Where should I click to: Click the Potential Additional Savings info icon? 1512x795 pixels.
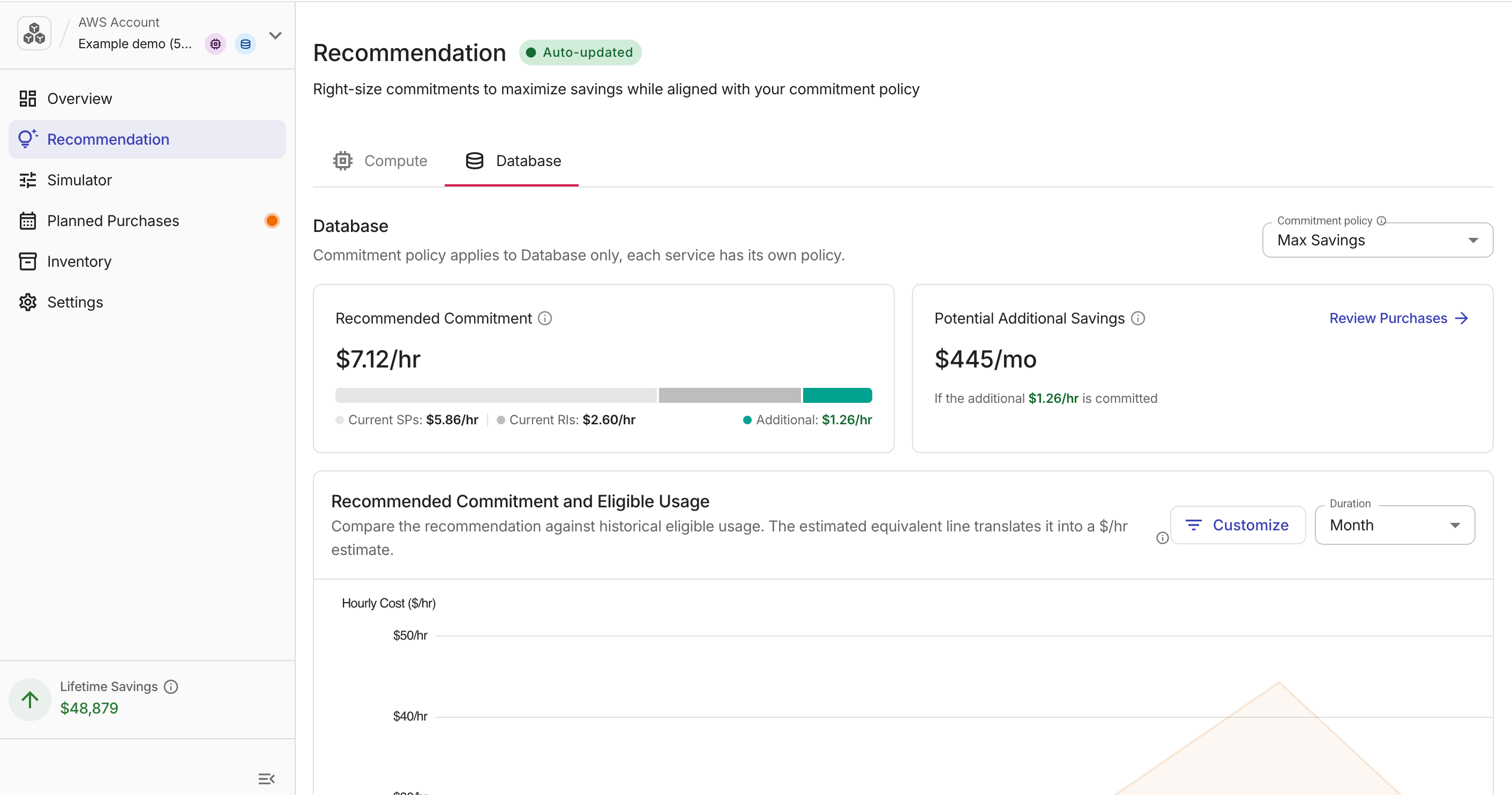[1137, 318]
